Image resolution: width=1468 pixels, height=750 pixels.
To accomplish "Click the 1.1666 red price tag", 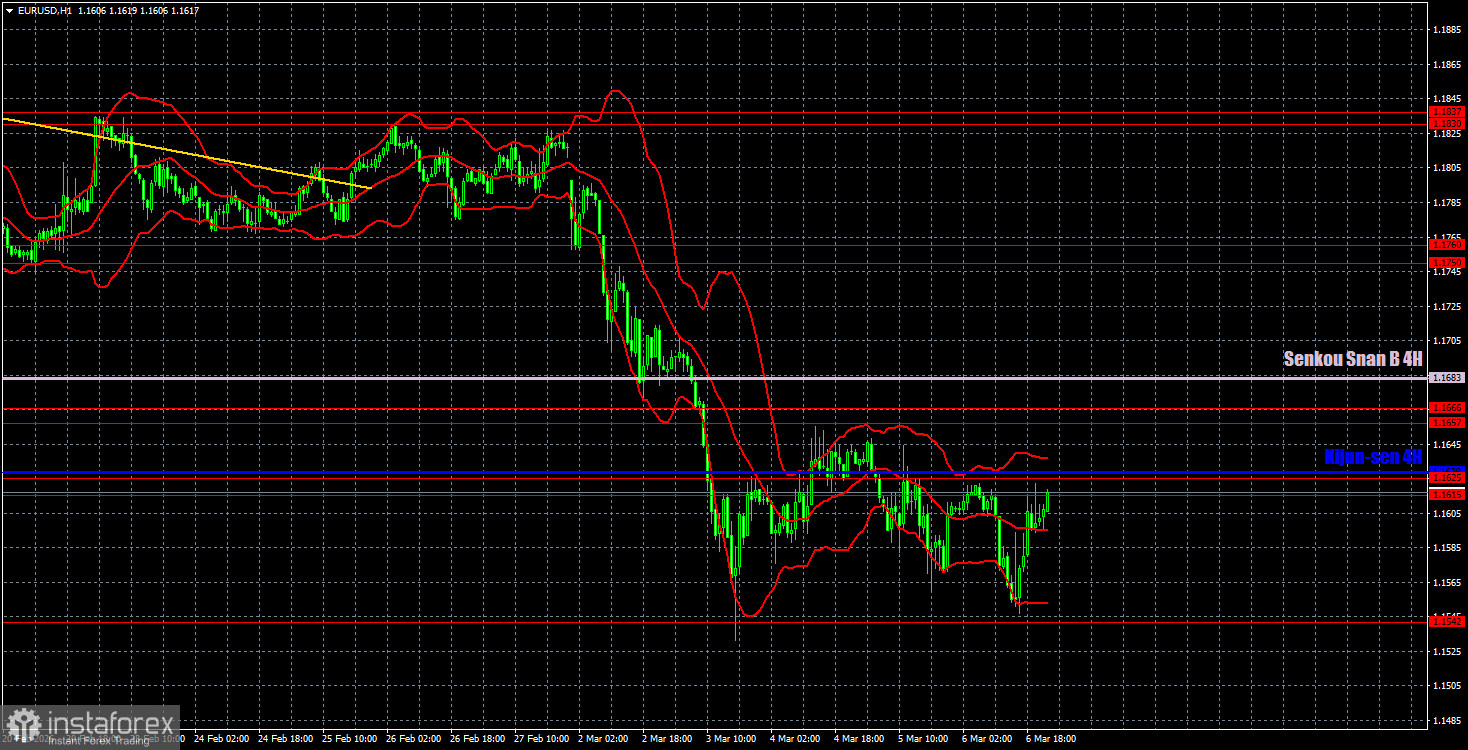I will point(1447,408).
